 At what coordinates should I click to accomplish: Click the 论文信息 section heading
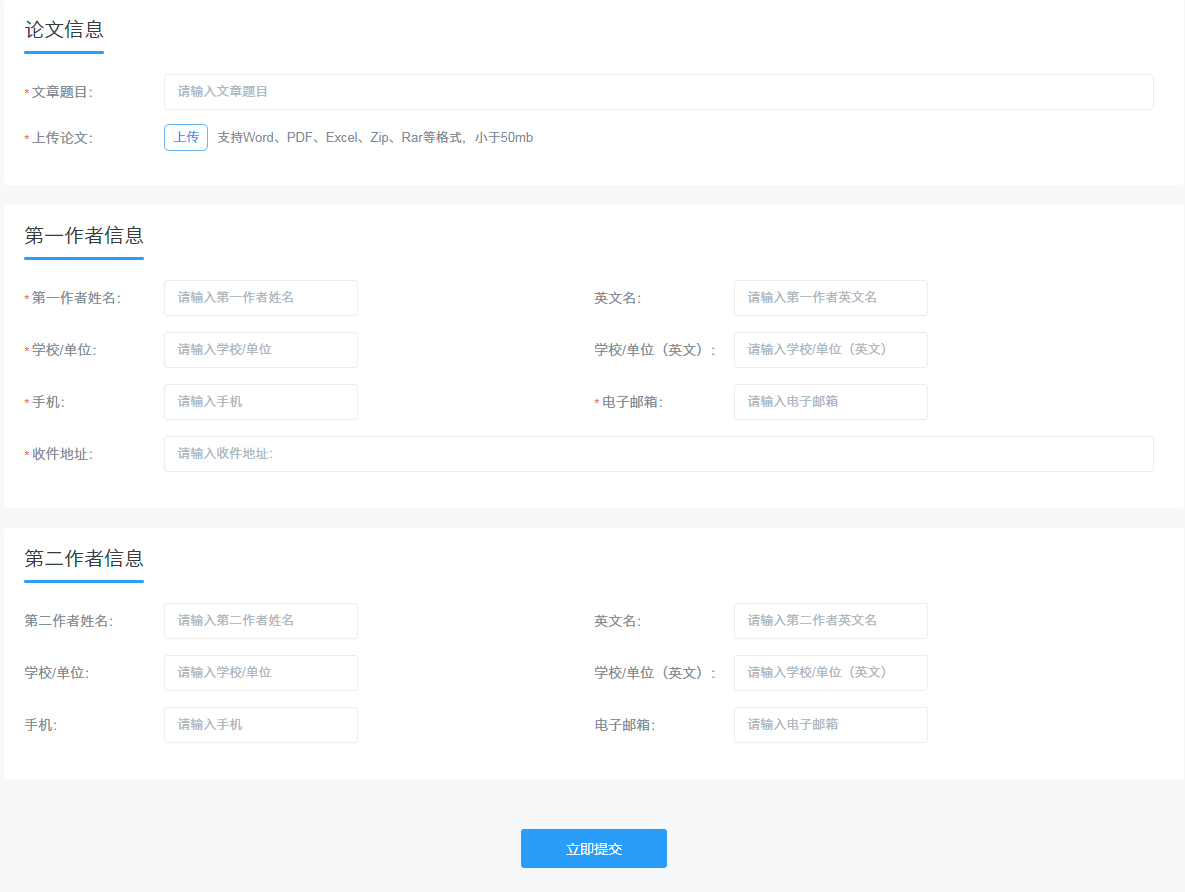(x=64, y=29)
